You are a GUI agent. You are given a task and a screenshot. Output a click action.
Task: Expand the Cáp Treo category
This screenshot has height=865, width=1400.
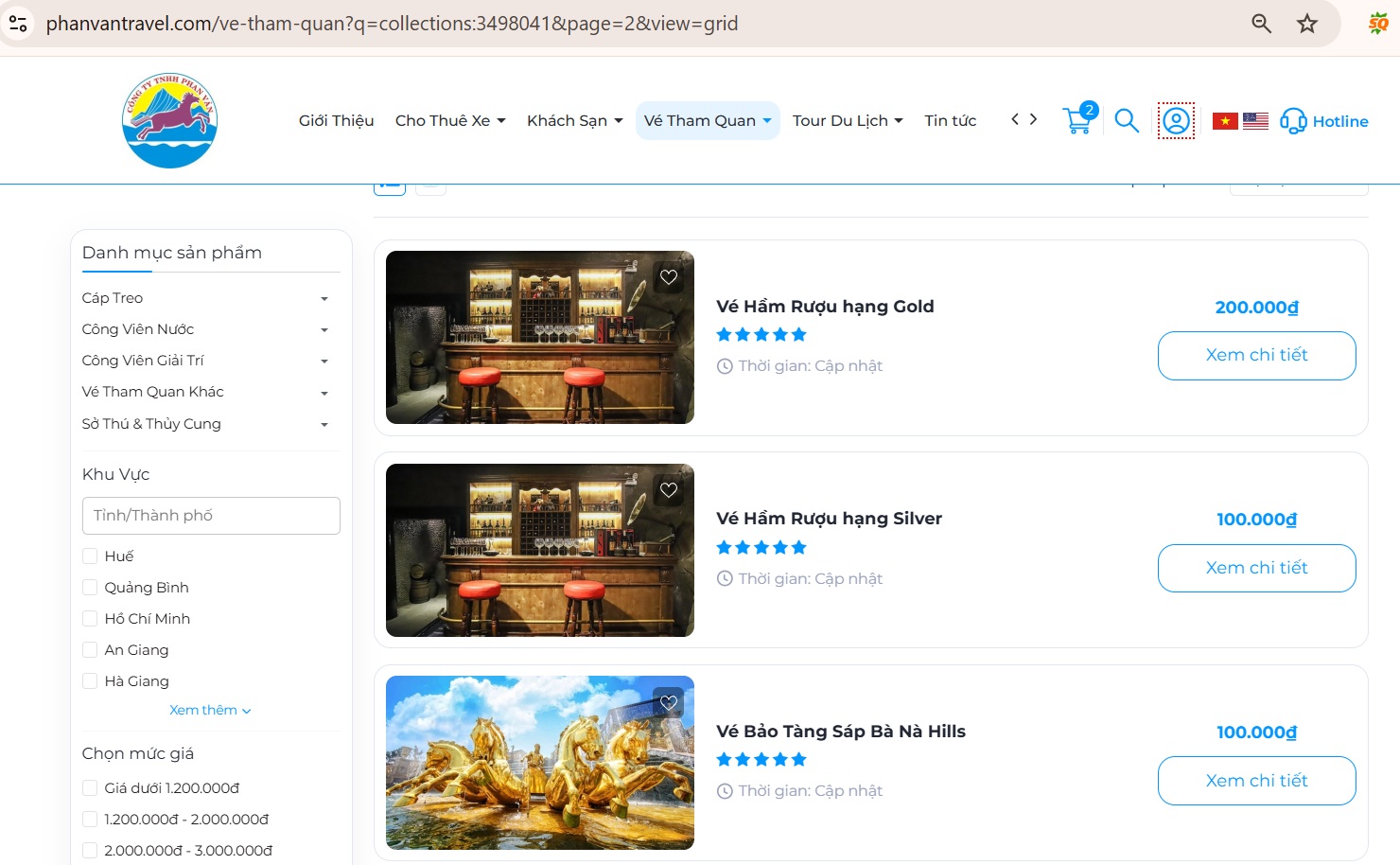324,298
